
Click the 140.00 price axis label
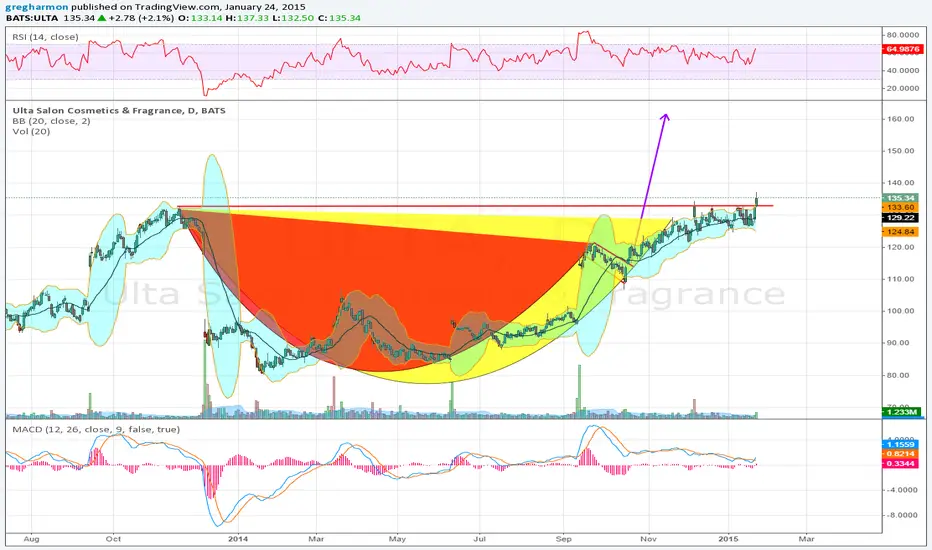tap(900, 183)
